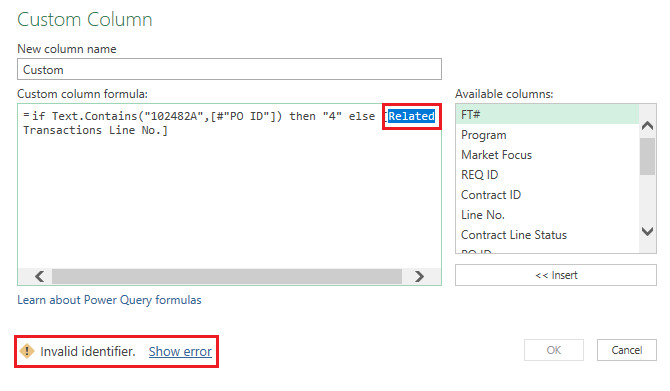This screenshot has width=670, height=391.
Task: Select Market Focus column
Action: (547, 155)
